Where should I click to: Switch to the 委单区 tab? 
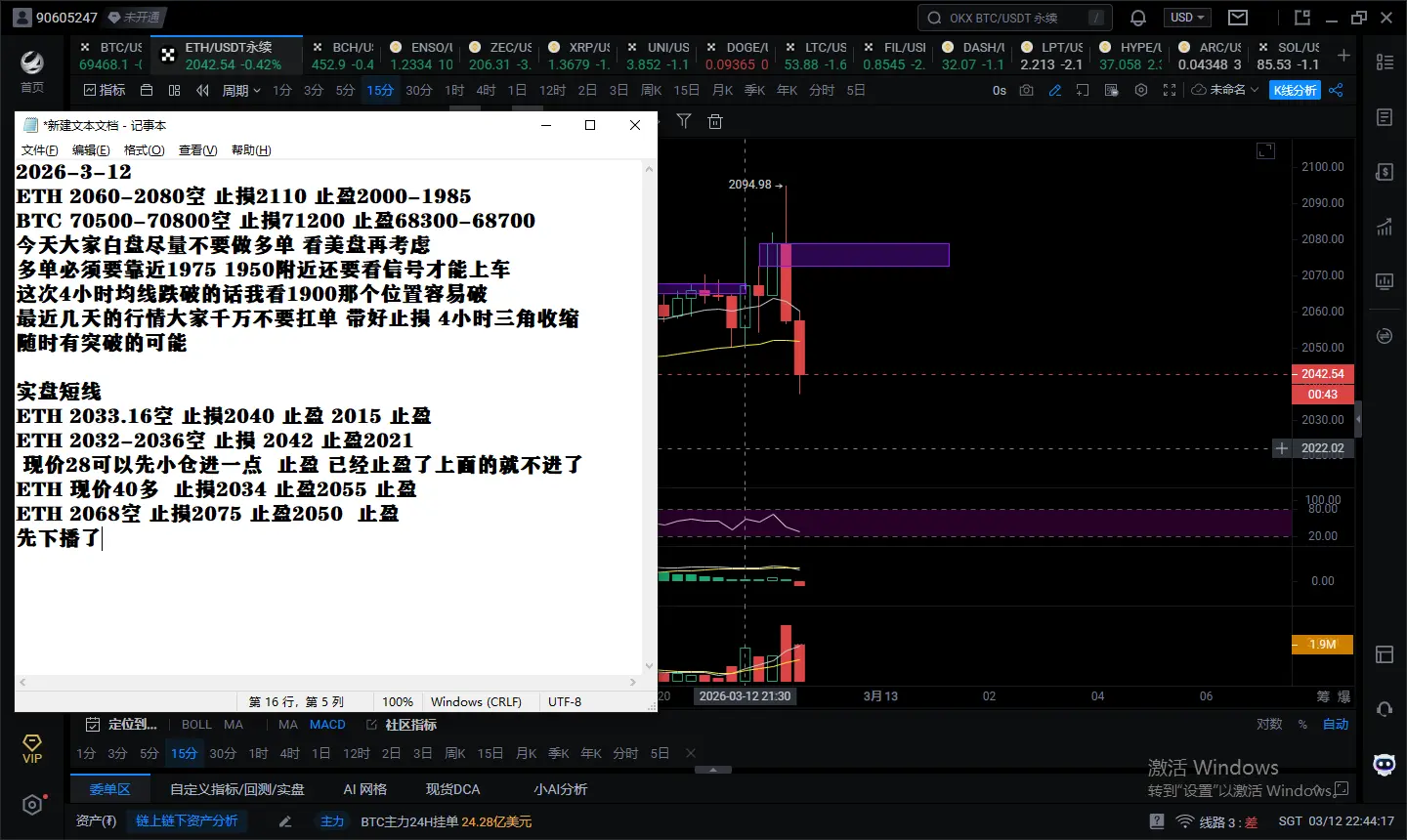coord(109,789)
